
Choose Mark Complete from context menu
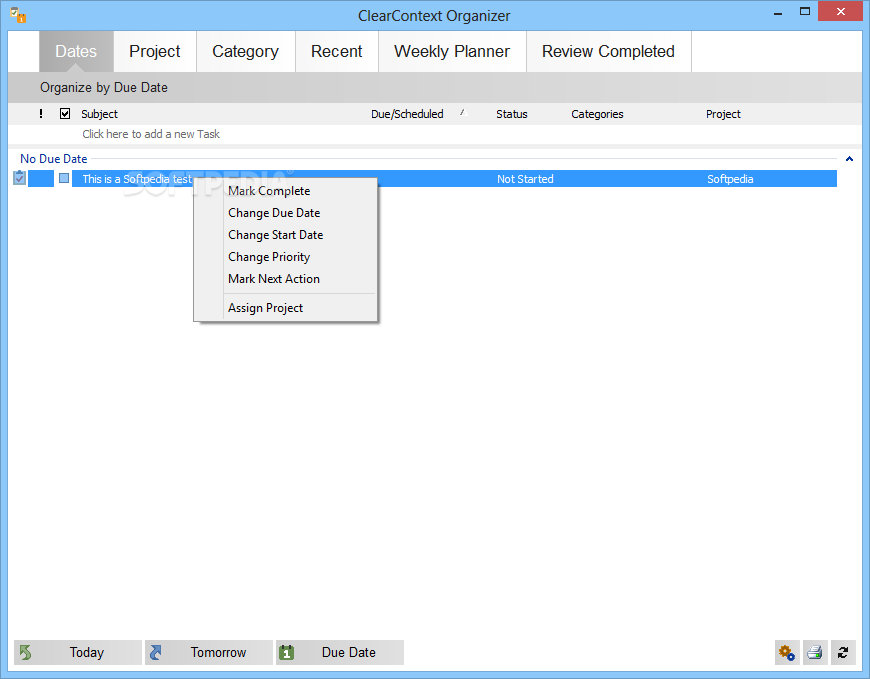pyautogui.click(x=285, y=191)
